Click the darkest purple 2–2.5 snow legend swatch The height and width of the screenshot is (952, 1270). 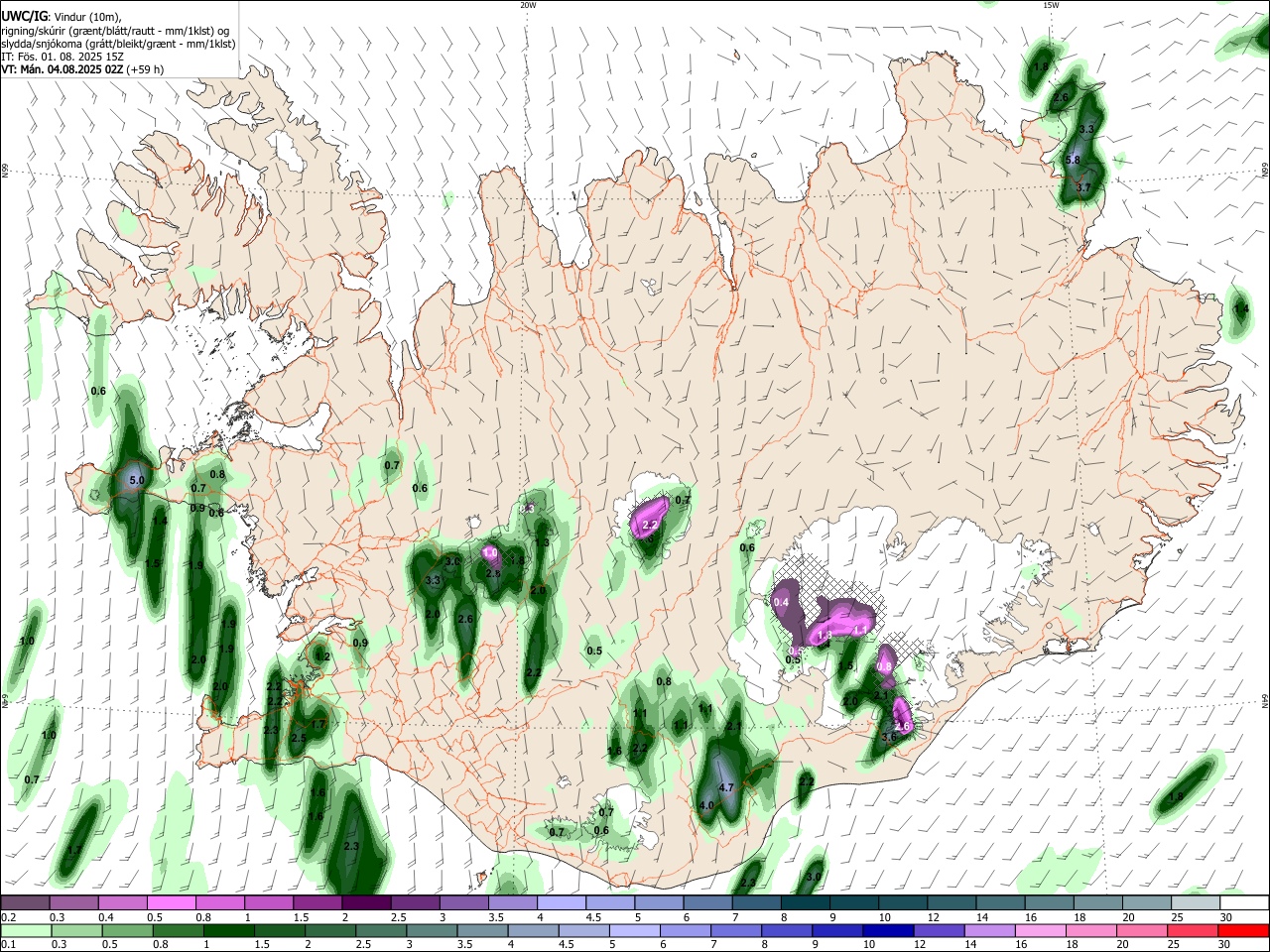pos(366,903)
